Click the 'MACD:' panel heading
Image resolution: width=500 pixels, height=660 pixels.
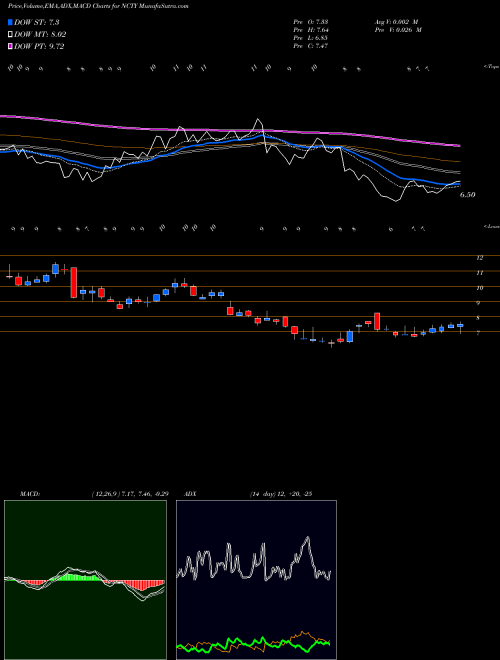30,494
